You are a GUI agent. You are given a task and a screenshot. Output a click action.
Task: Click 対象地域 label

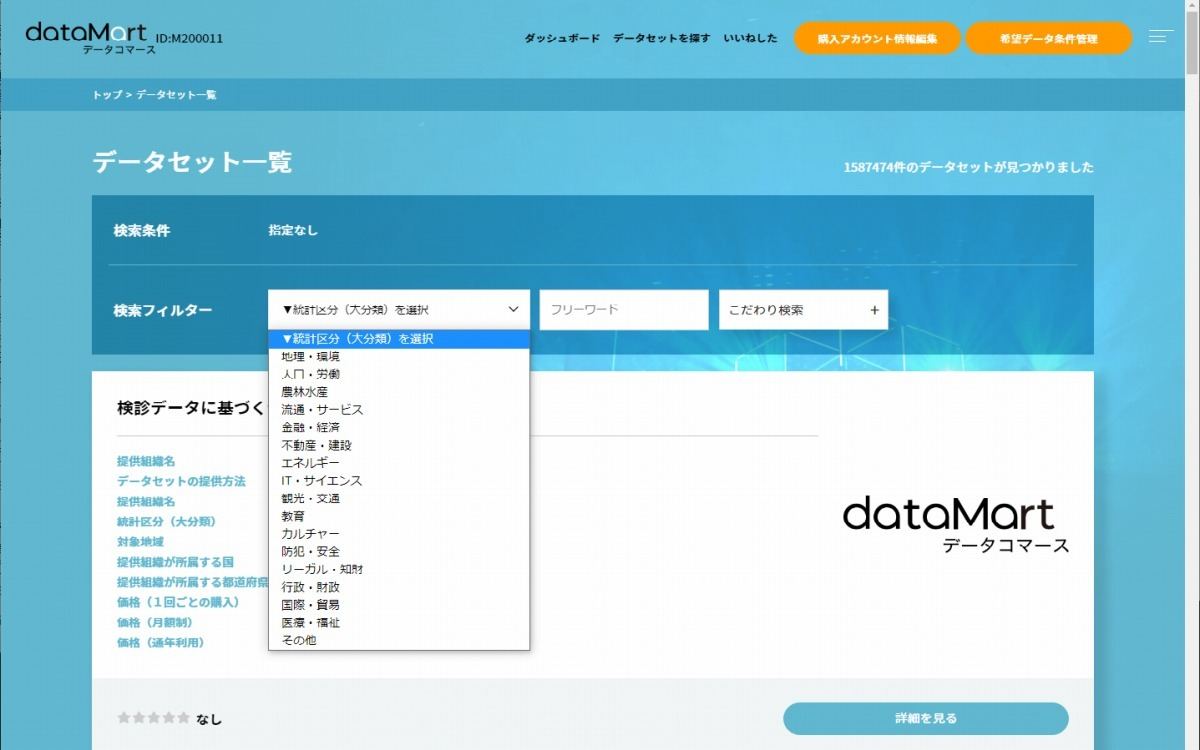click(141, 541)
